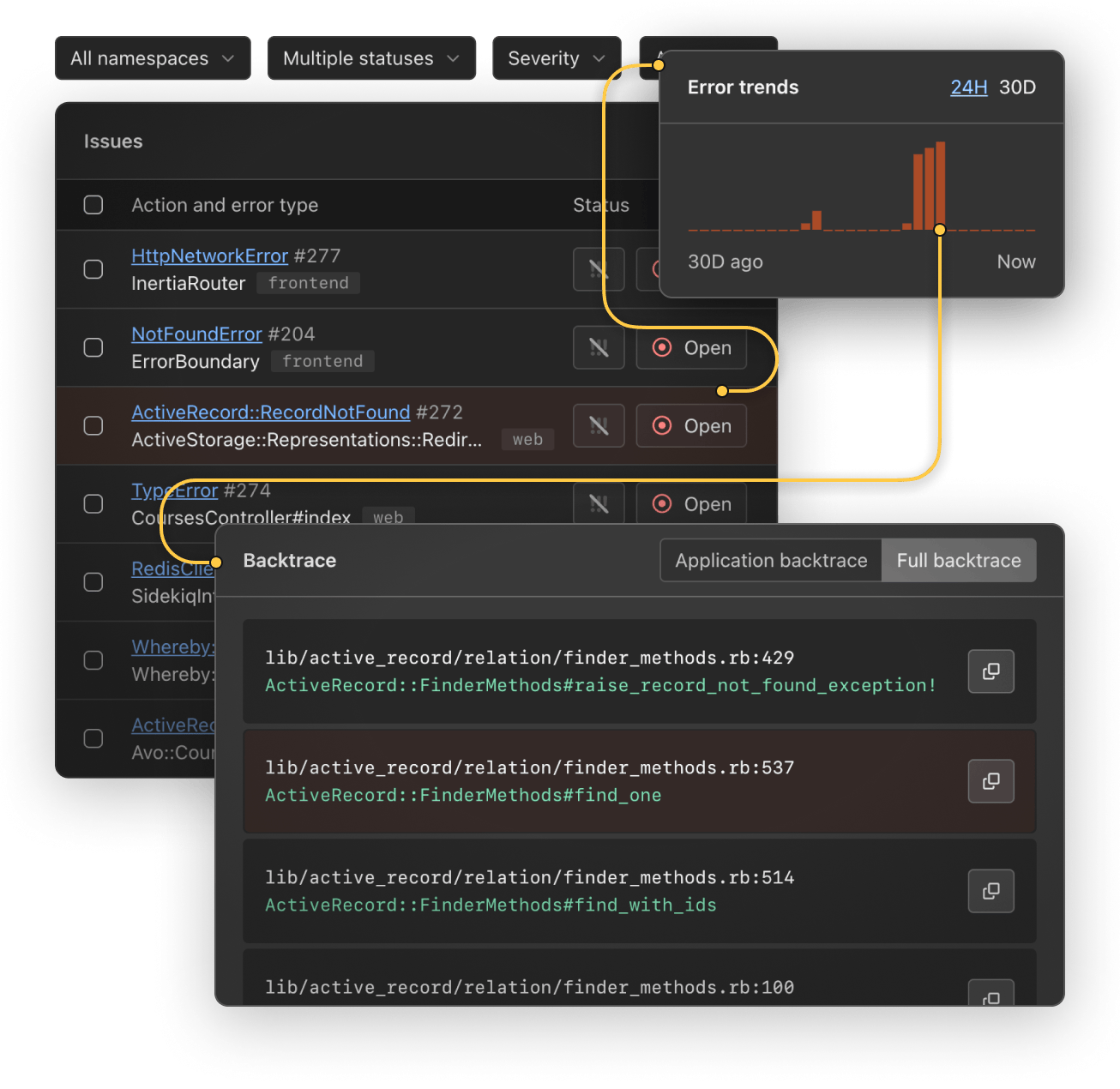Click the small bar cluster in trends chart

click(811, 220)
